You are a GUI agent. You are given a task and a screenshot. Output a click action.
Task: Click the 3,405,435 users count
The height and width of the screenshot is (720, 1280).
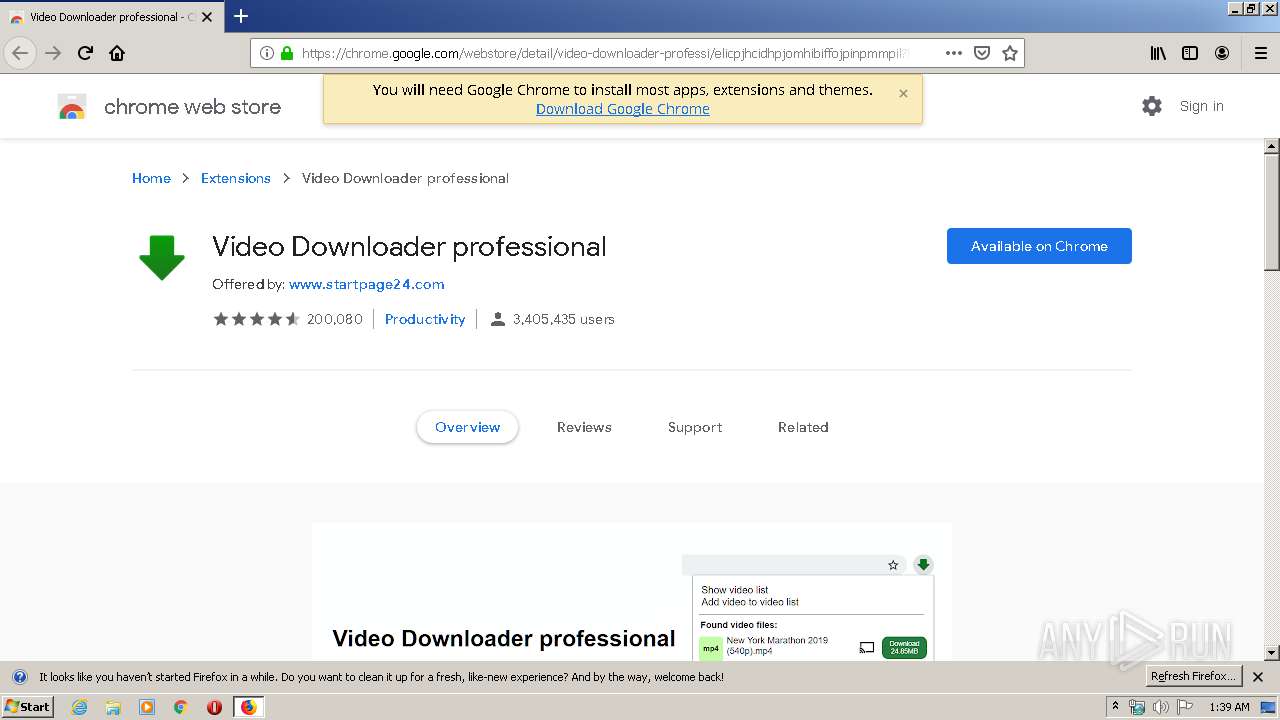552,319
